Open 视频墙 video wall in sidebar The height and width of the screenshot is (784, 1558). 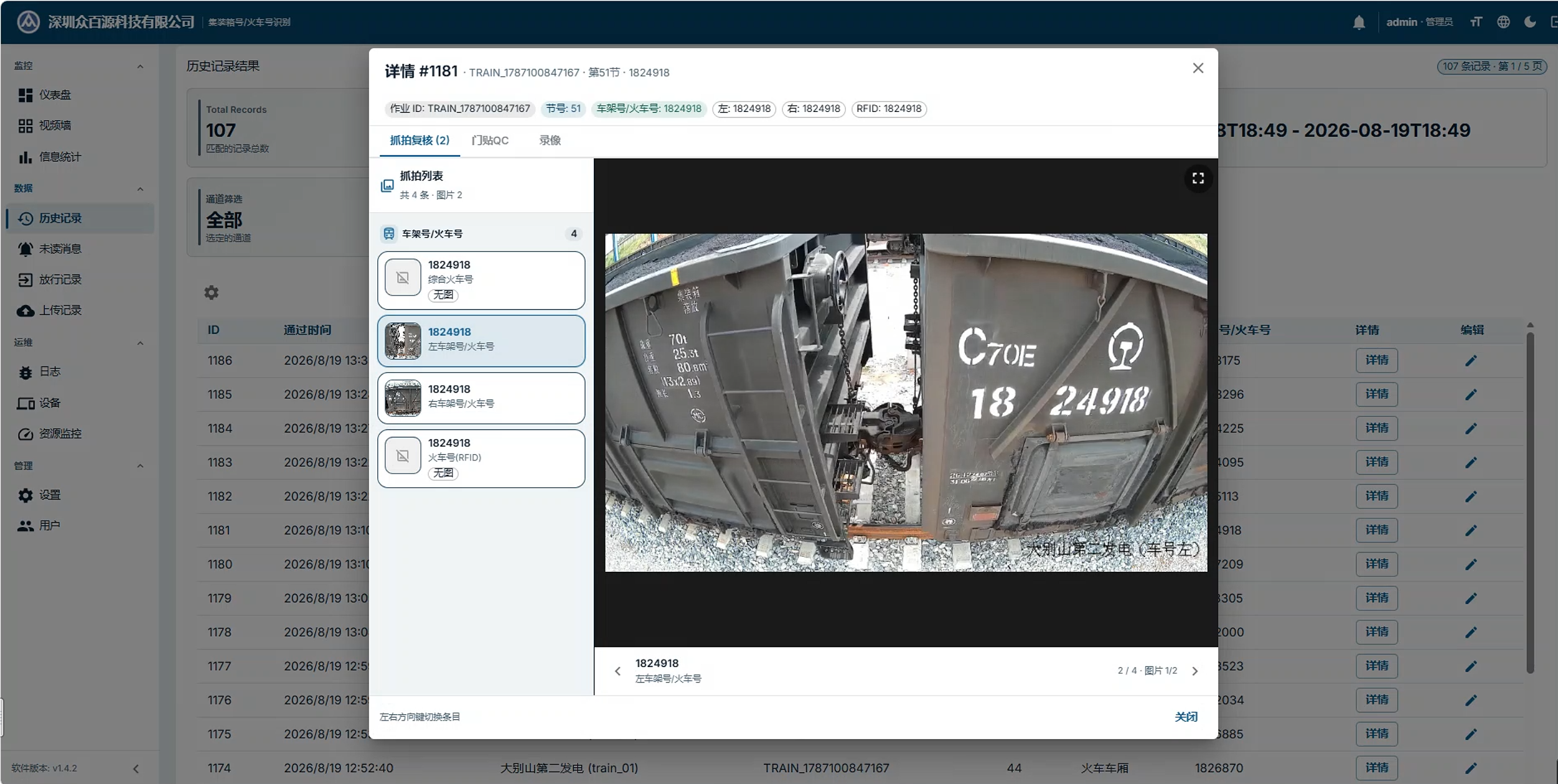[80, 126]
